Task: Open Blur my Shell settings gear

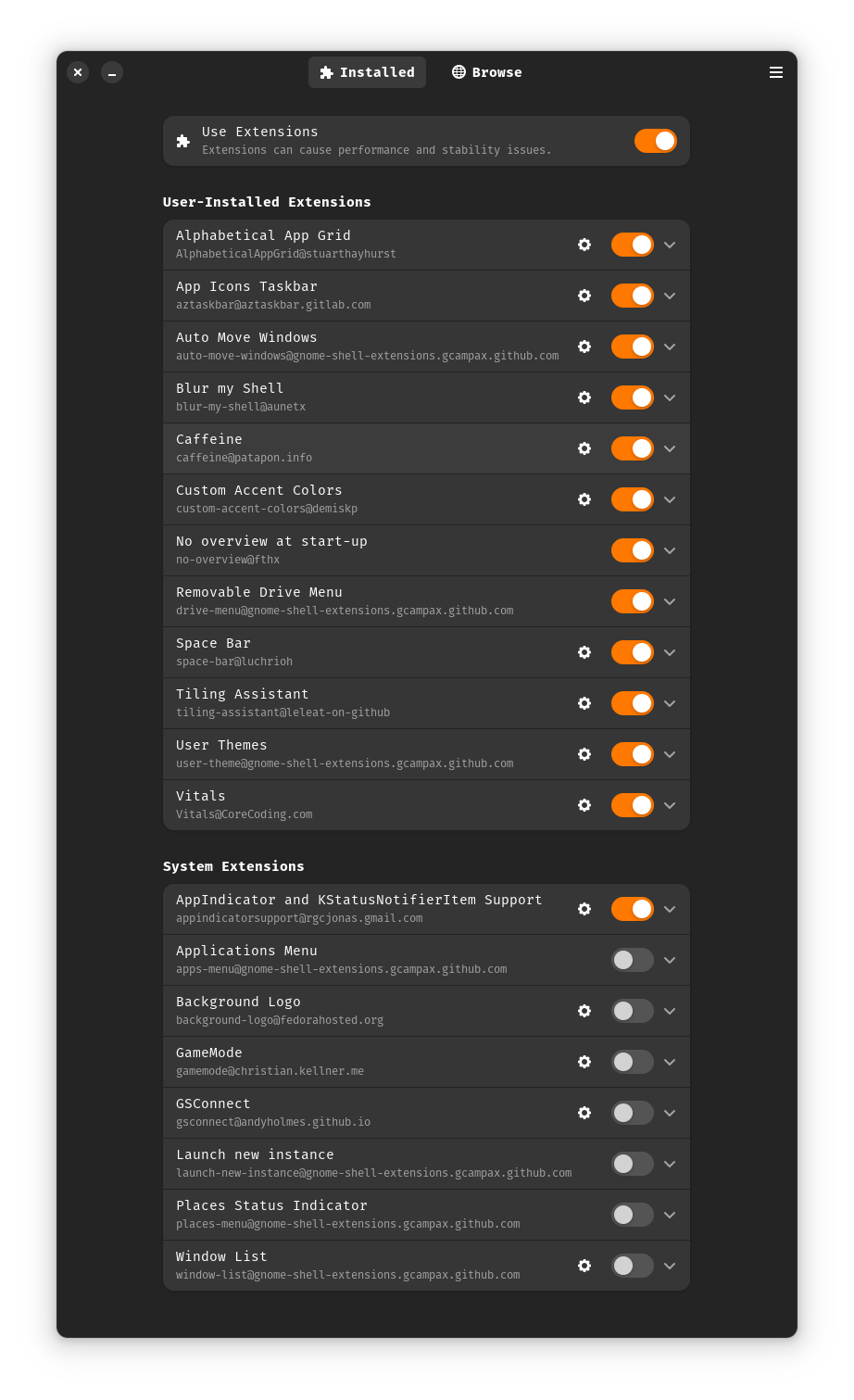Action: 584,397
